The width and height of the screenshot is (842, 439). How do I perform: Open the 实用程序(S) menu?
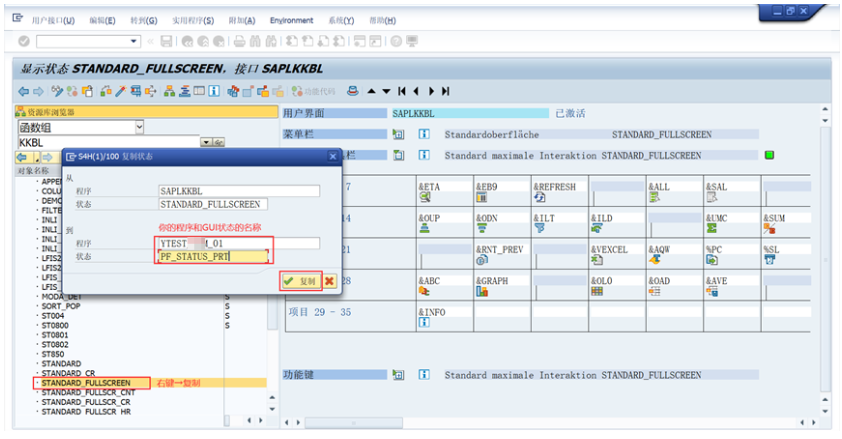[193, 20]
